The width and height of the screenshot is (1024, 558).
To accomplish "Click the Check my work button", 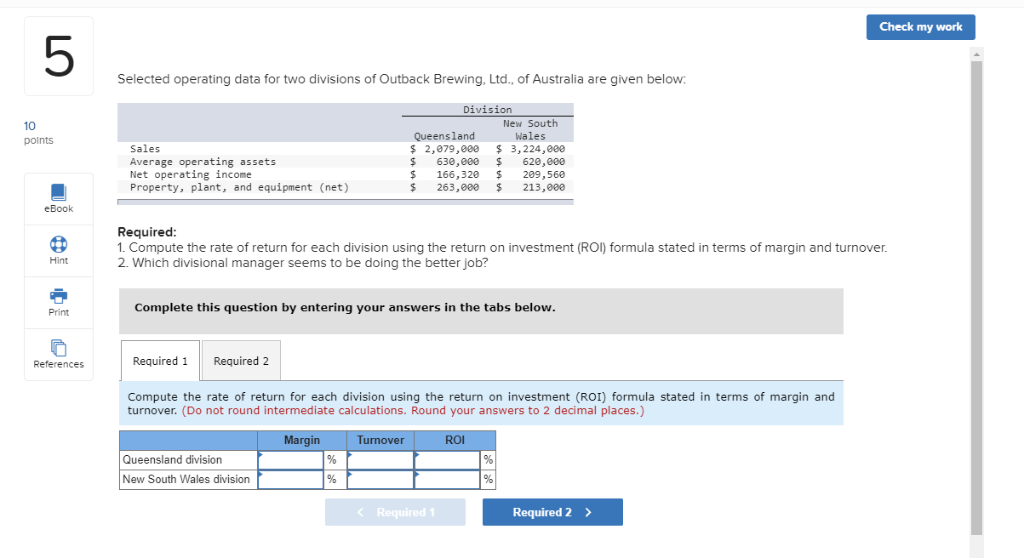I will [920, 27].
